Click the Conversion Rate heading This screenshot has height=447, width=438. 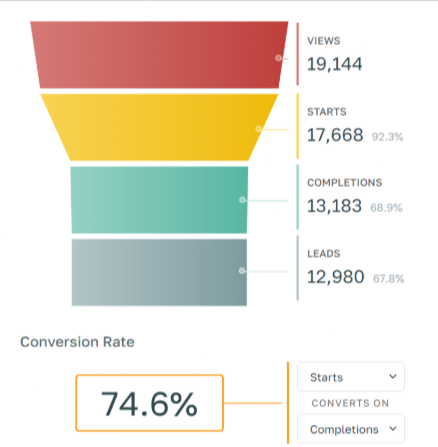(77, 342)
